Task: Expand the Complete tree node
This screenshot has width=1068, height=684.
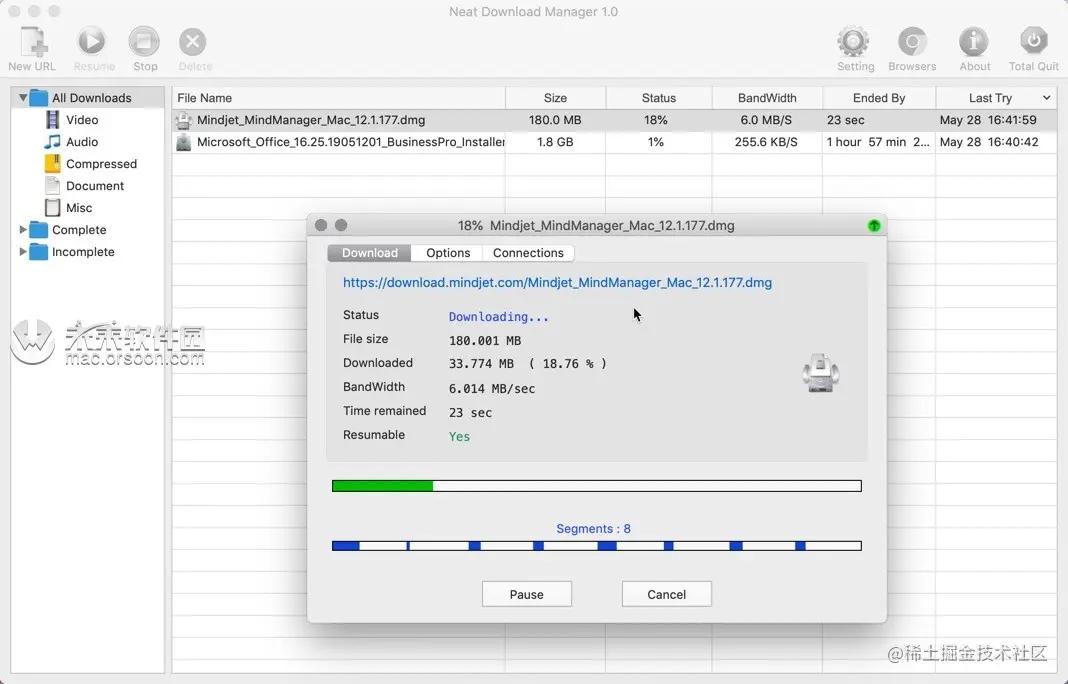Action: coord(22,230)
